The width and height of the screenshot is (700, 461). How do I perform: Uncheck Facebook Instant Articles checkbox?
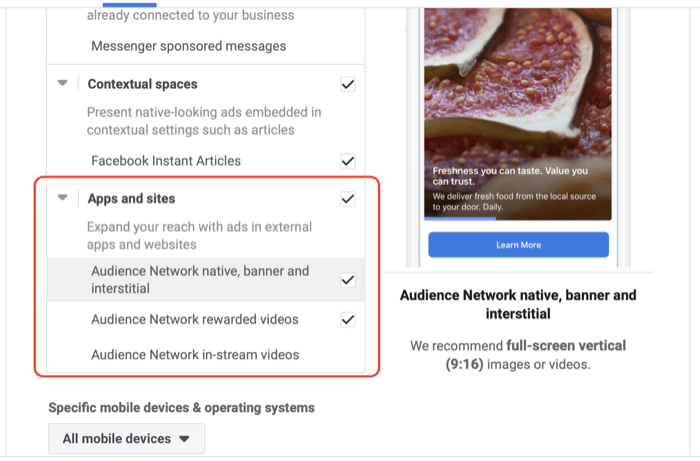tap(348, 161)
